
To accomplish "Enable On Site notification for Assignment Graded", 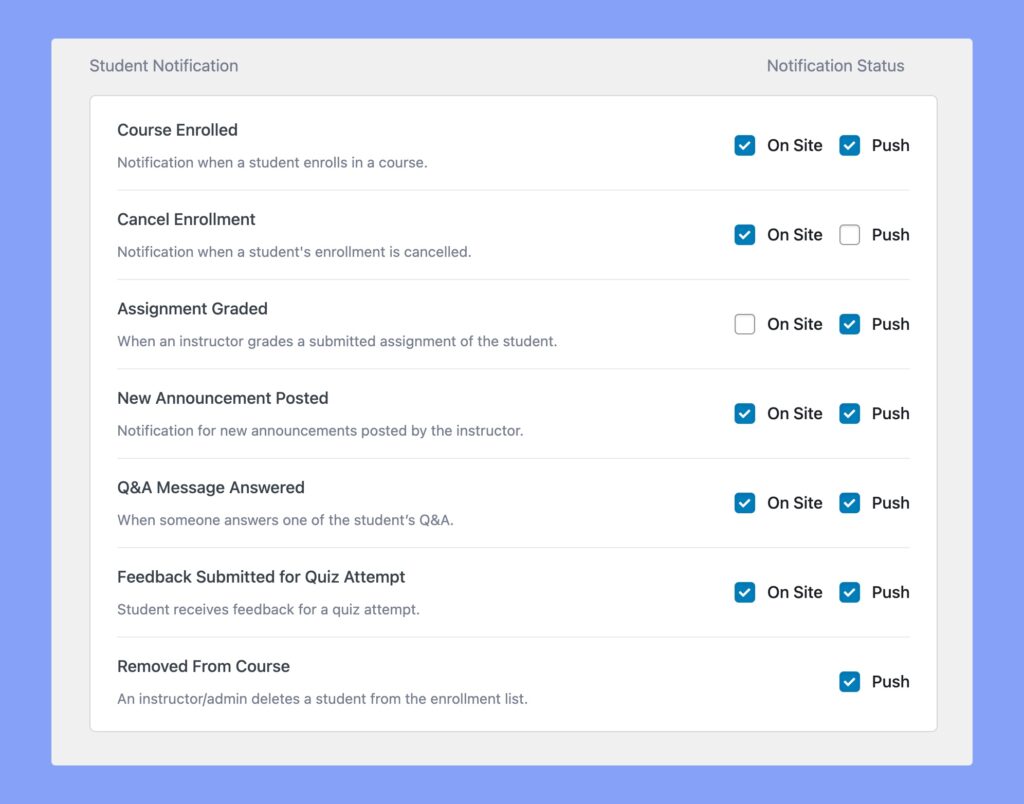I will click(745, 324).
